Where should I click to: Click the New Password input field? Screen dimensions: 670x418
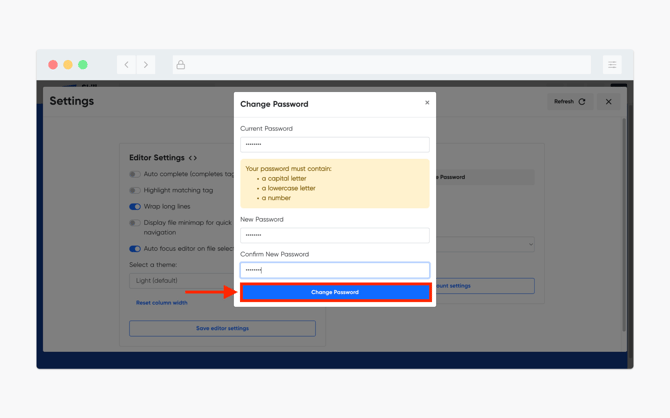pyautogui.click(x=335, y=235)
